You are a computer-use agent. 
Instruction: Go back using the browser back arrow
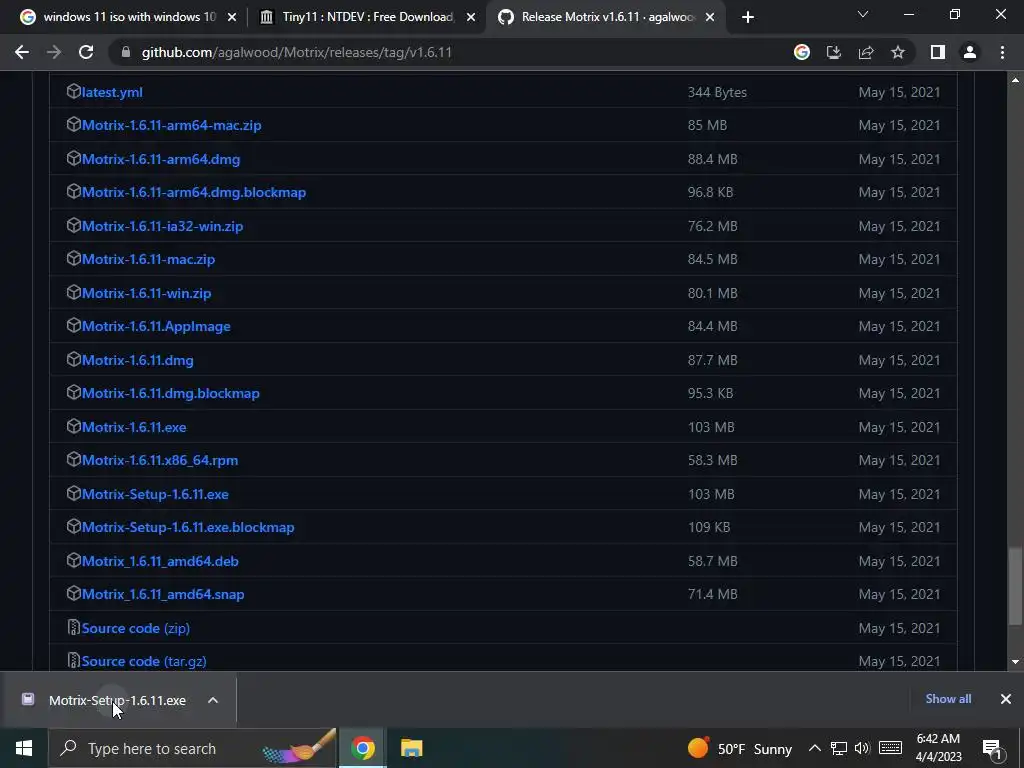click(x=22, y=52)
